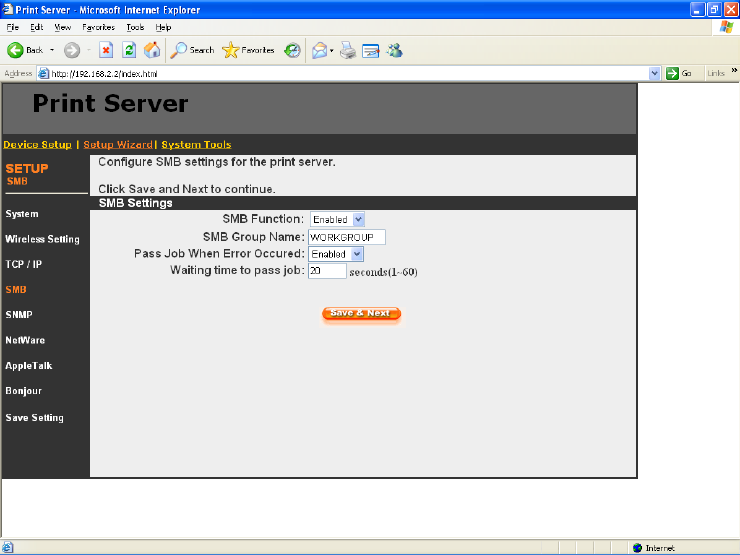Select Wireless Setting in the sidebar

(42, 239)
